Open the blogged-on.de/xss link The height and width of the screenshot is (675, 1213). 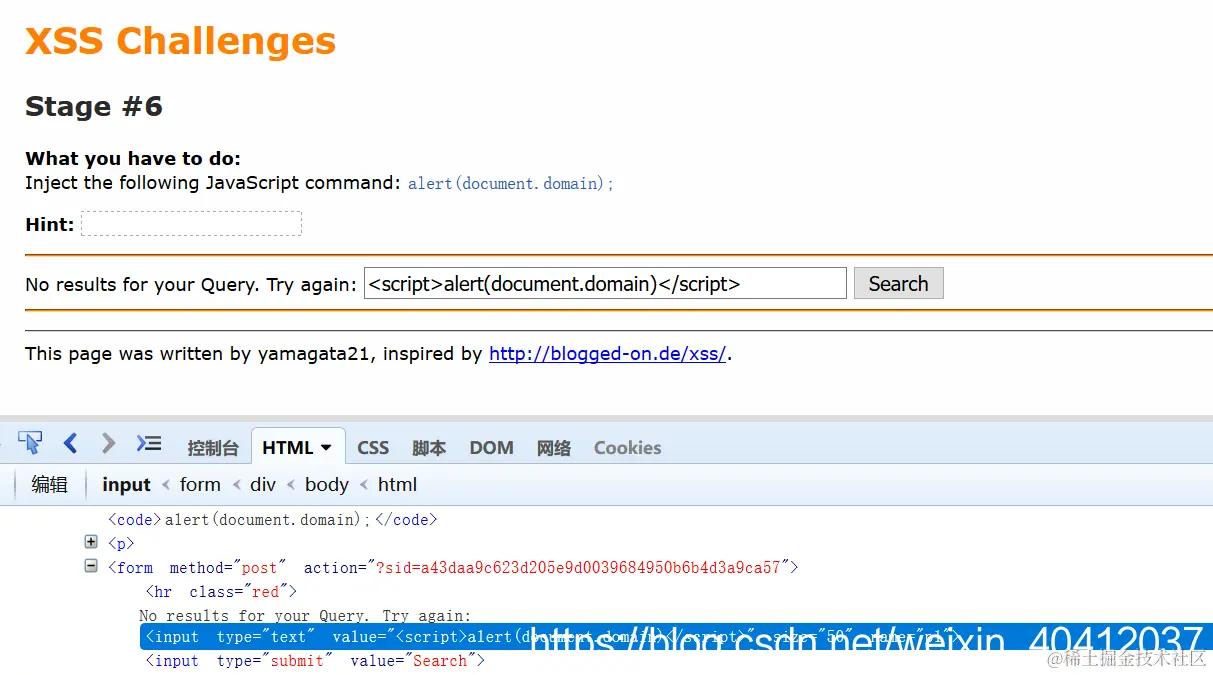point(607,353)
